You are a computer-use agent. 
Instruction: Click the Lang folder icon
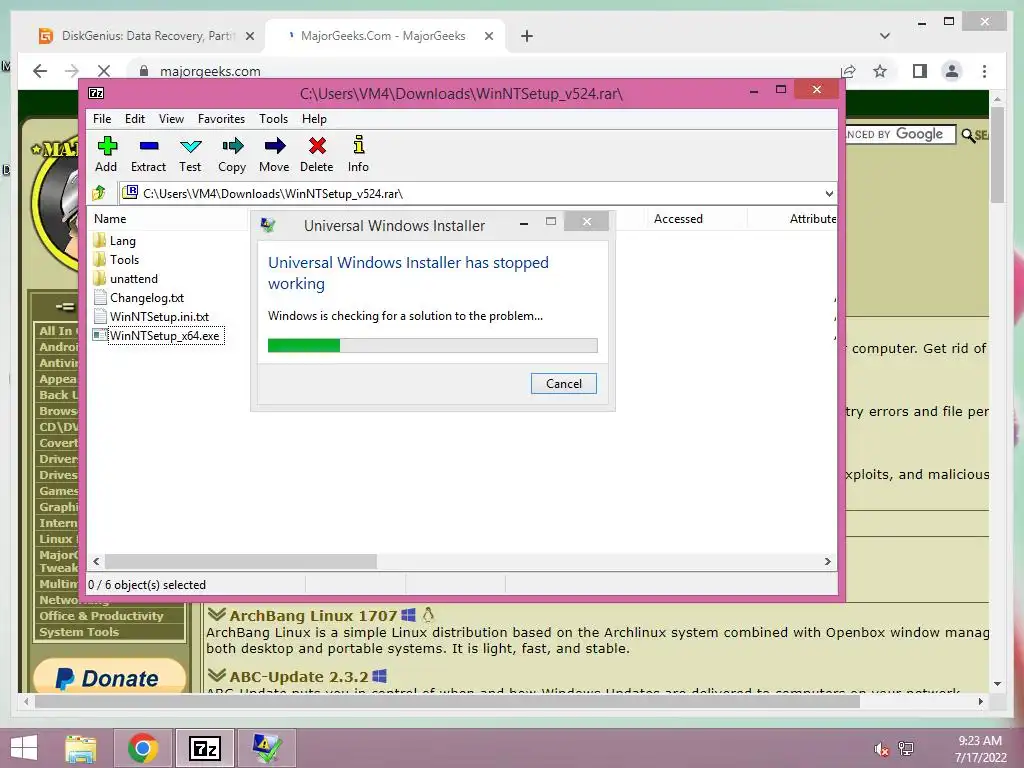point(99,240)
